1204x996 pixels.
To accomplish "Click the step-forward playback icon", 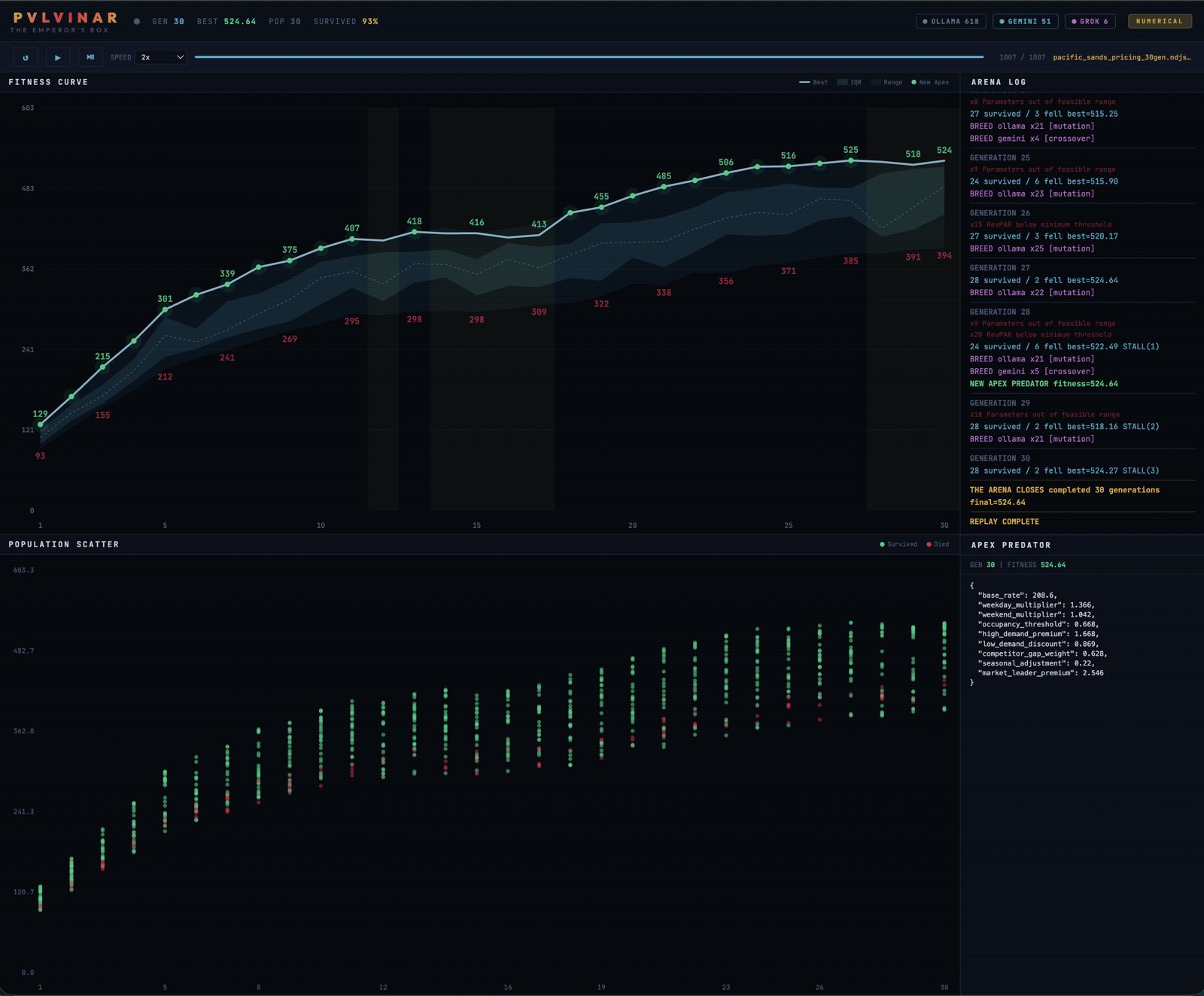I will click(x=90, y=57).
